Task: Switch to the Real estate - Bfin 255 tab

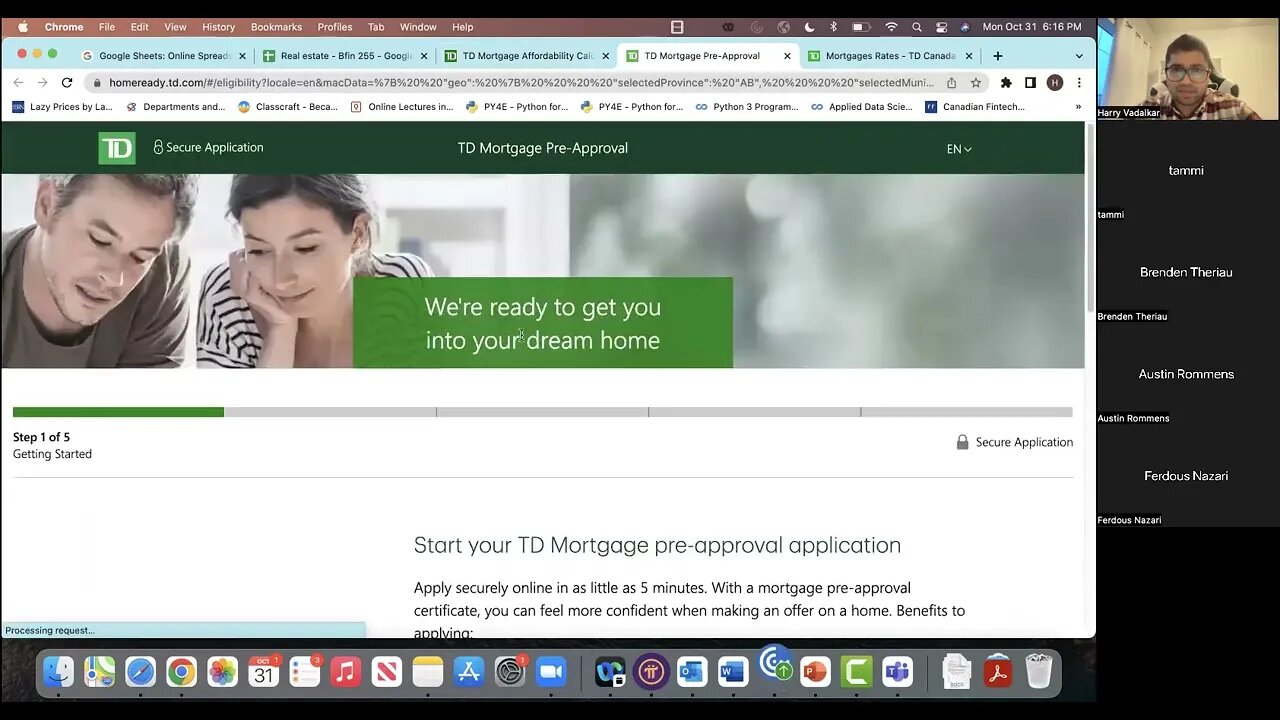Action: (x=345, y=56)
